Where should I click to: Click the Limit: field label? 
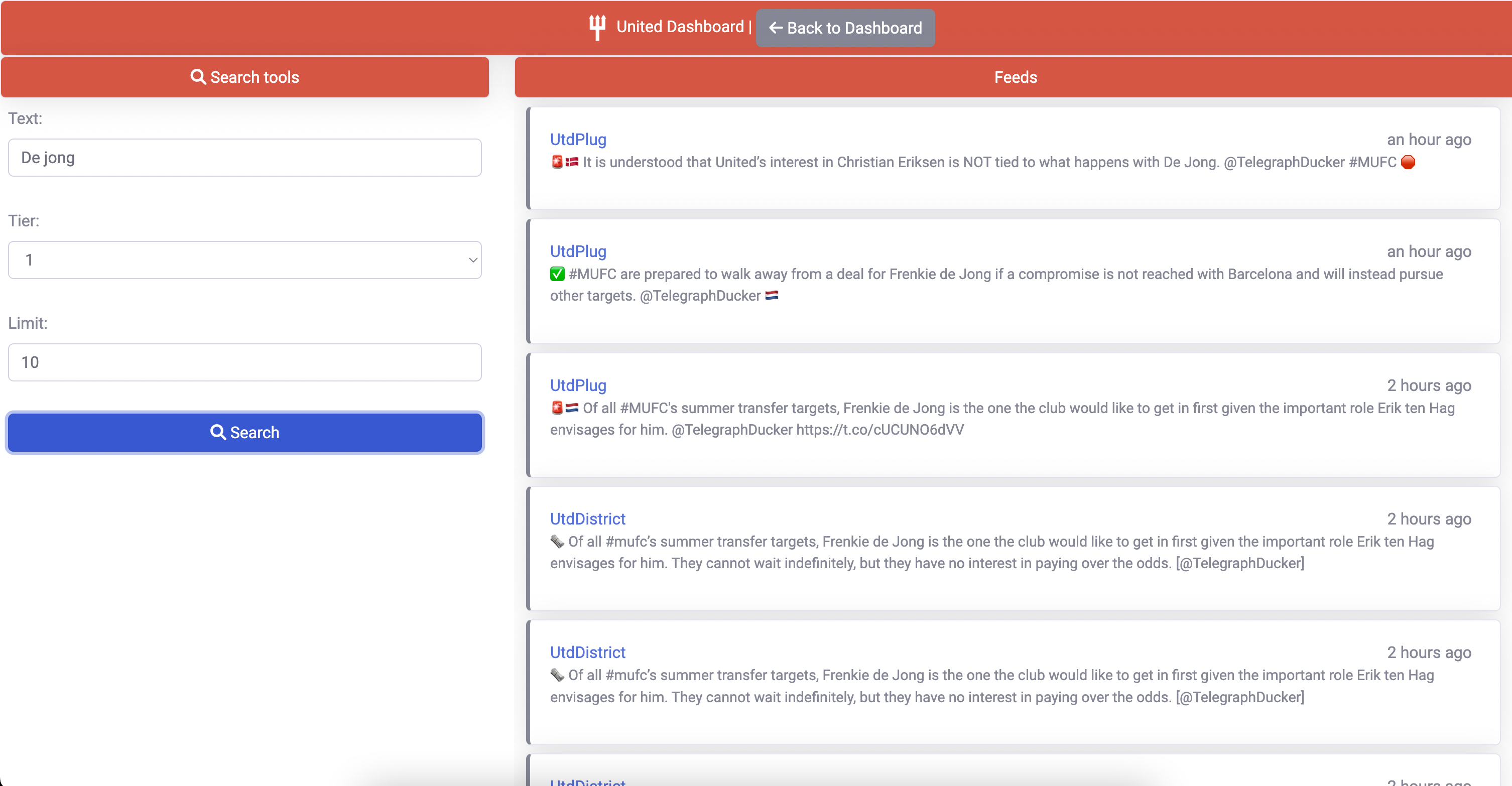pyautogui.click(x=28, y=323)
